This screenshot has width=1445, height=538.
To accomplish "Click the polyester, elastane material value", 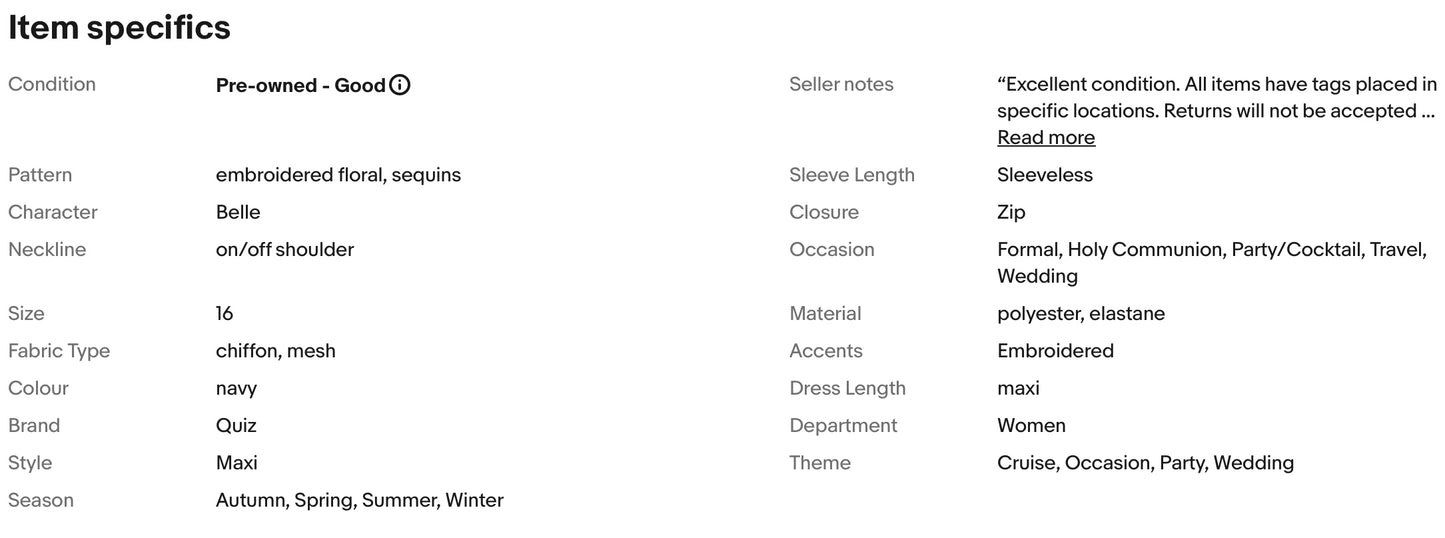I will (x=1081, y=314).
